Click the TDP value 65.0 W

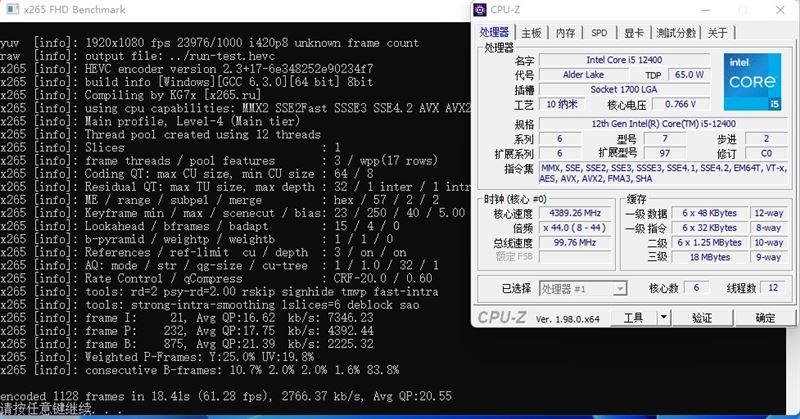(x=689, y=75)
